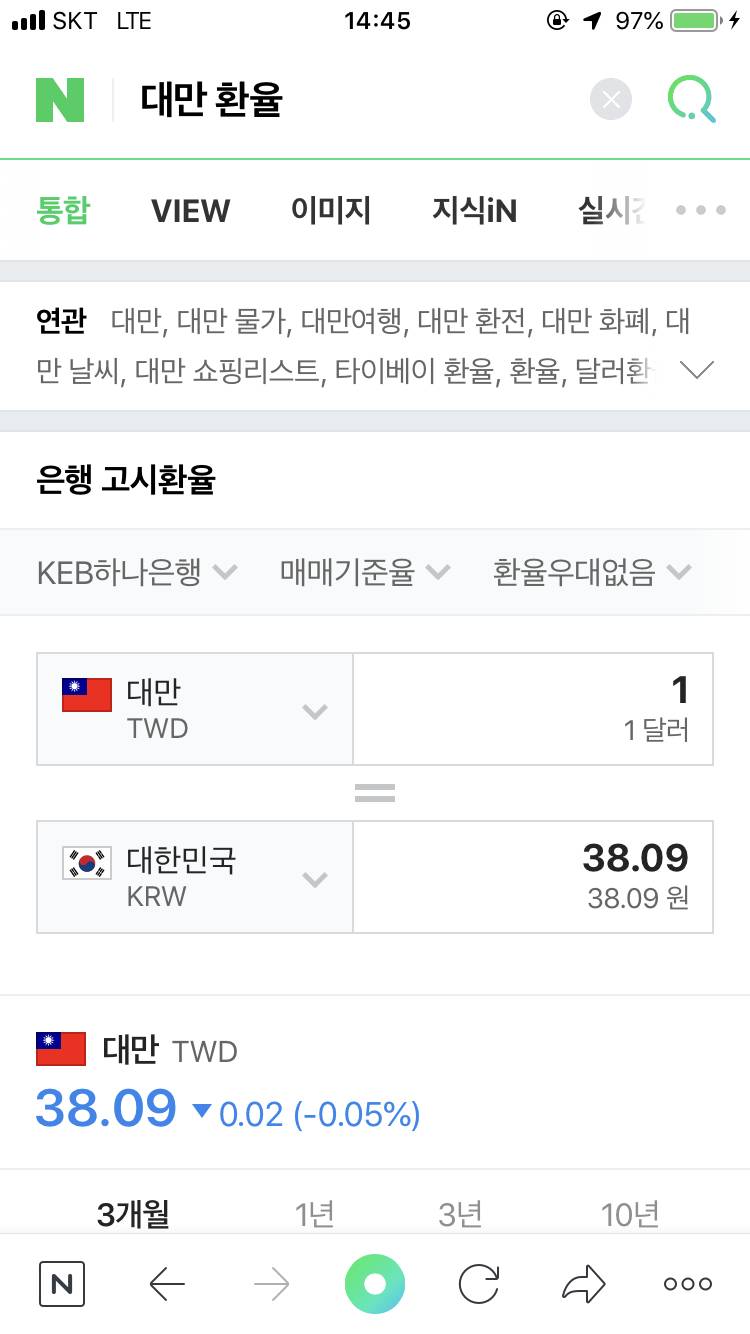Tap the back arrow in bottom toolbar
750x1334 pixels.
pyautogui.click(x=167, y=1283)
